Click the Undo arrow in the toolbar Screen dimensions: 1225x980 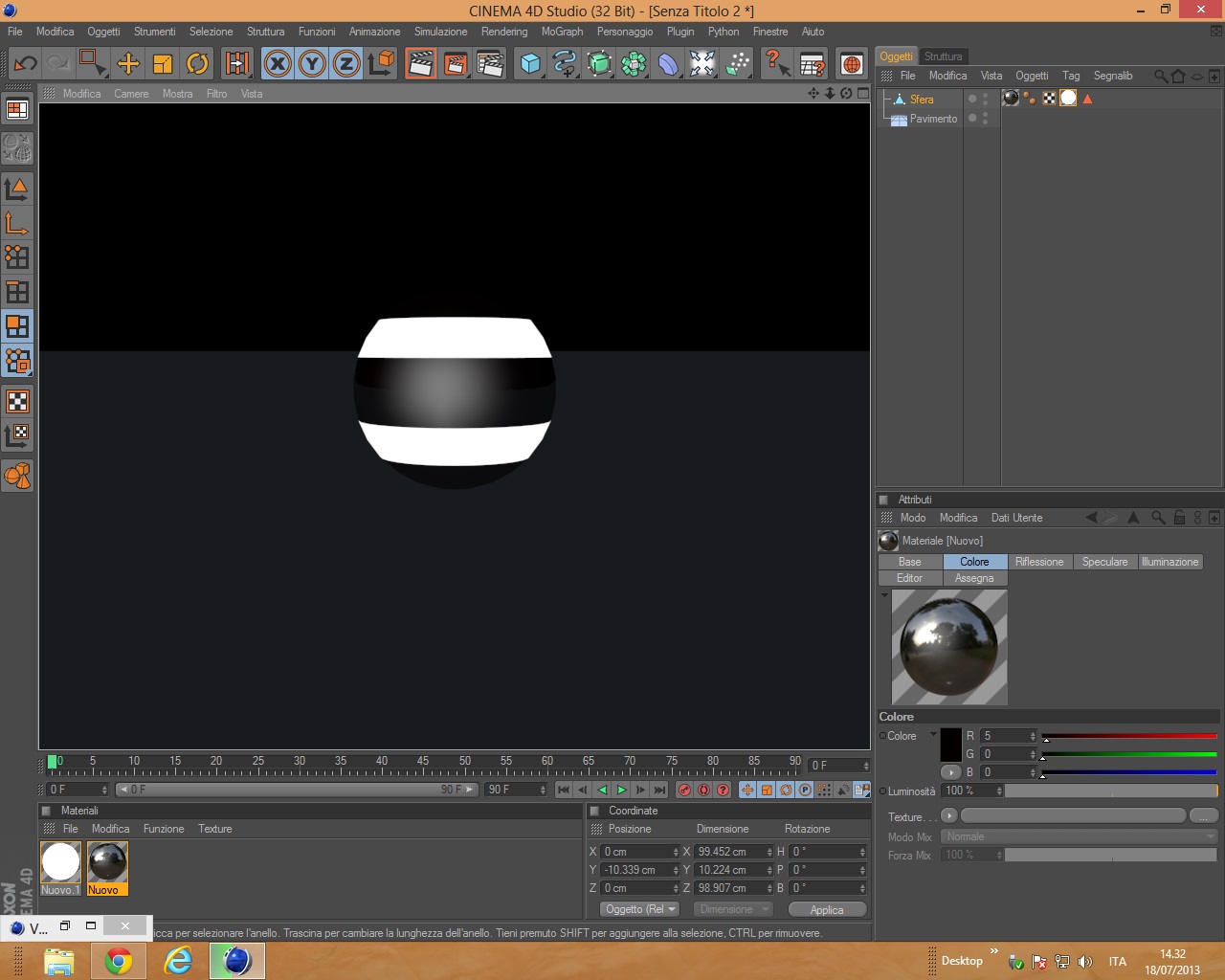26,64
